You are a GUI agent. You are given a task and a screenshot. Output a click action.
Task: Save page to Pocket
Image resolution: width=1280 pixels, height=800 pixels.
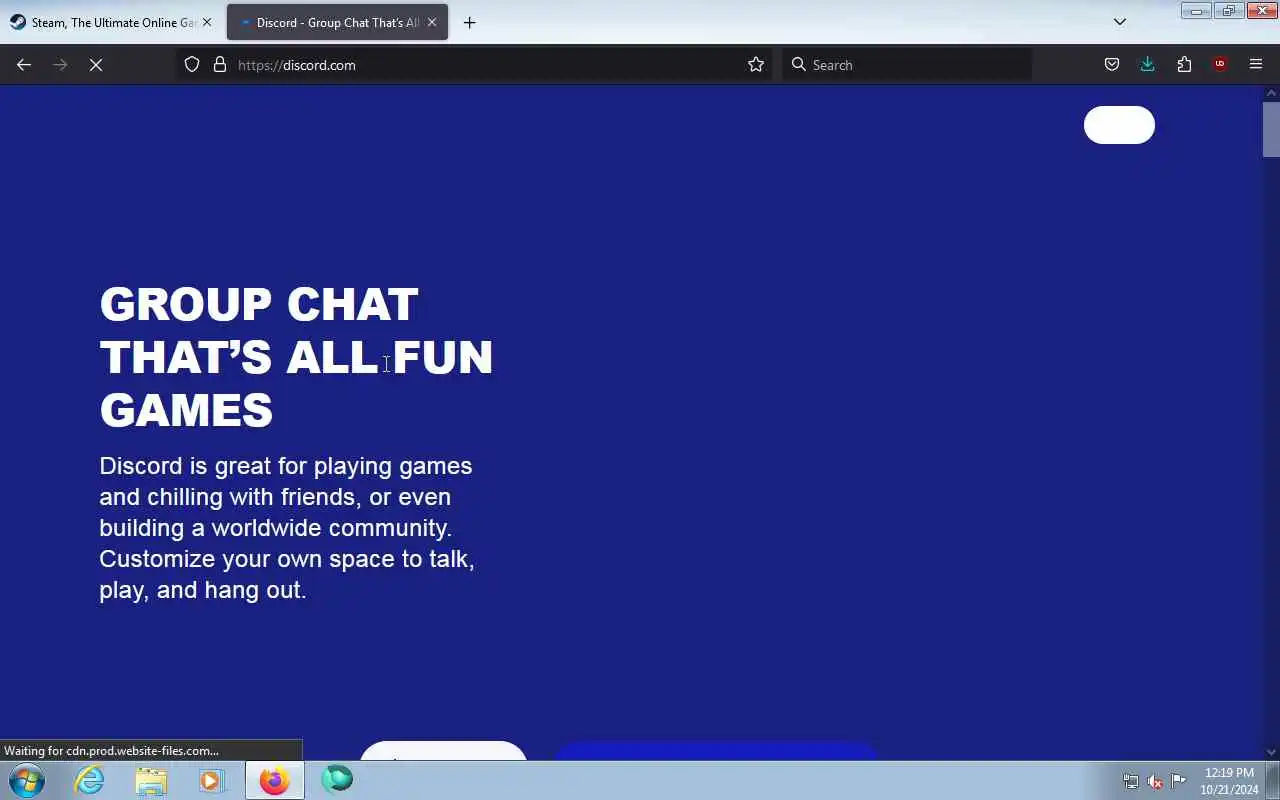[x=1112, y=65]
